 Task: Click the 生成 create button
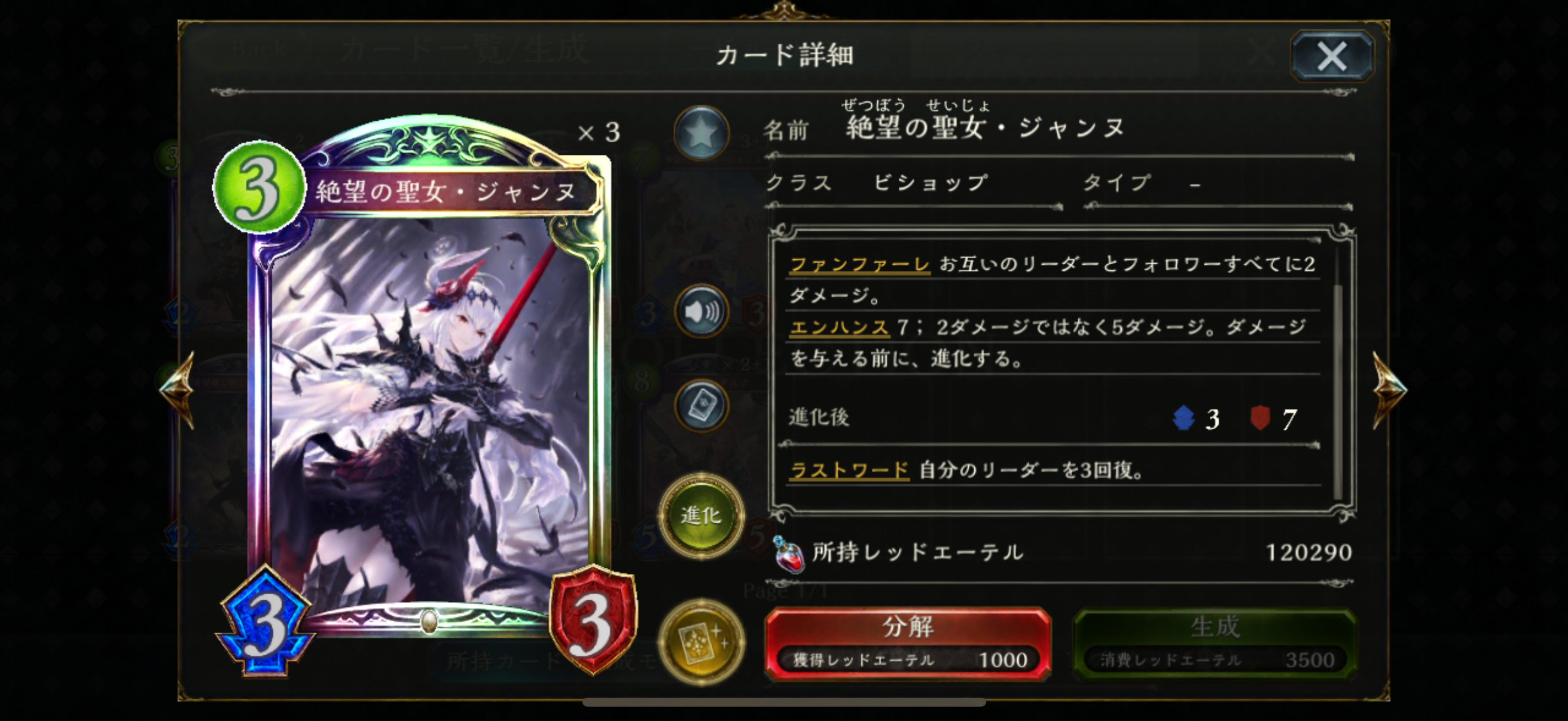coord(1215,644)
